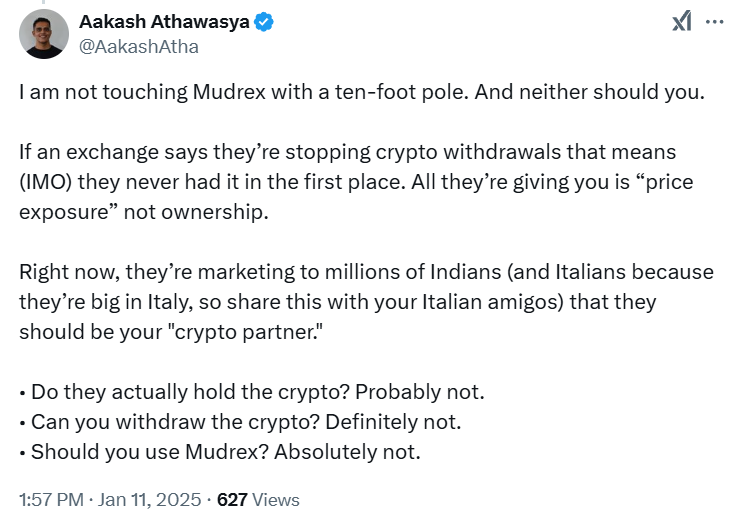Click the Grok icon on the tweet

pyautogui.click(x=681, y=22)
